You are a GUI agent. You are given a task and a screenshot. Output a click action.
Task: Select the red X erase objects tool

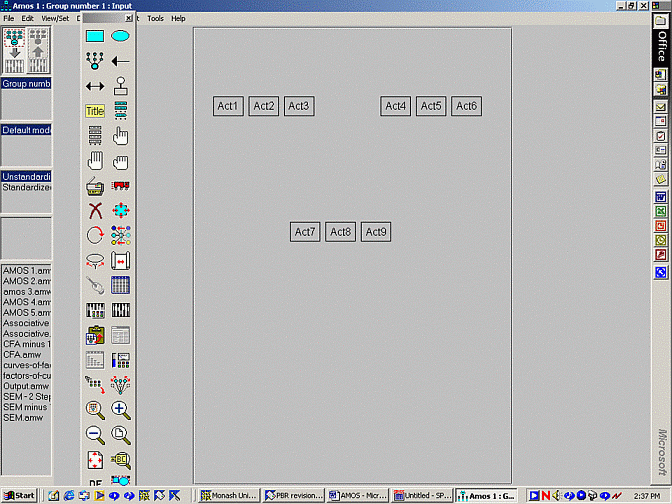click(95, 210)
